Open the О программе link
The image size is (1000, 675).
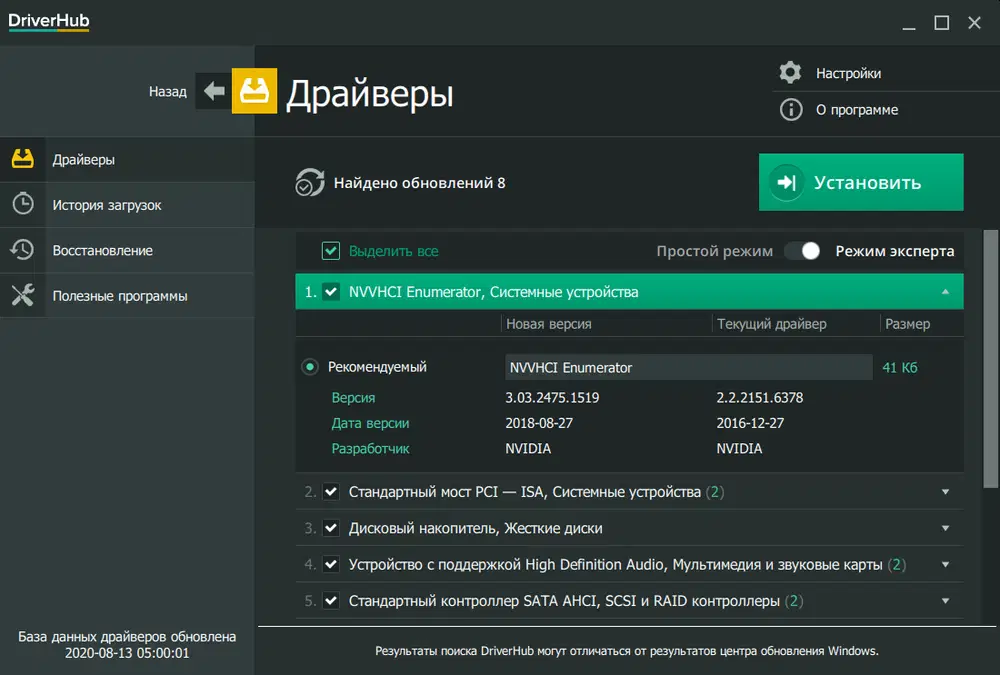tap(857, 110)
